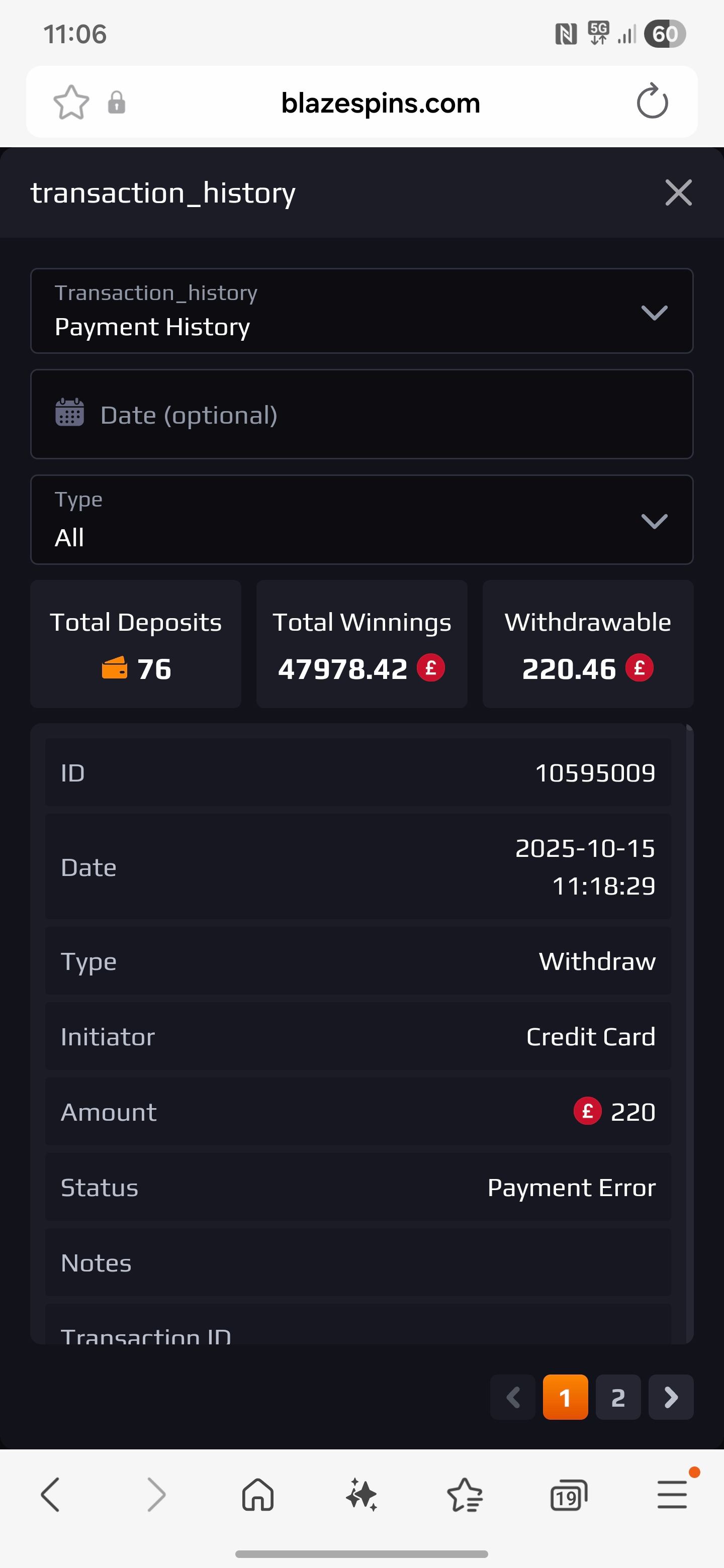The image size is (724, 1568).
Task: Select page 1 in pagination
Action: [x=565, y=1398]
